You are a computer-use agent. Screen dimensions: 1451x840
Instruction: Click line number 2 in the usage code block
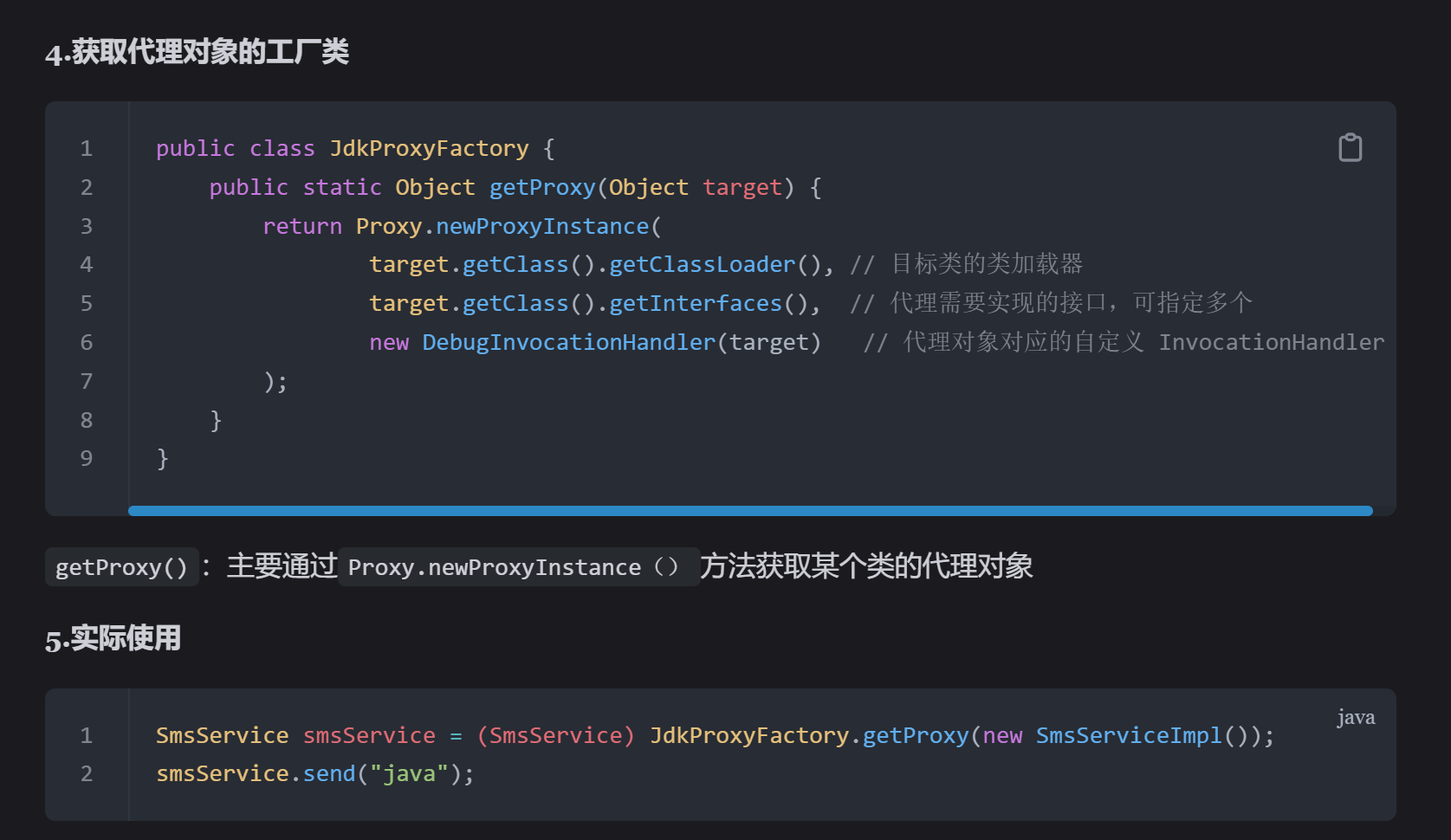pyautogui.click(x=87, y=774)
